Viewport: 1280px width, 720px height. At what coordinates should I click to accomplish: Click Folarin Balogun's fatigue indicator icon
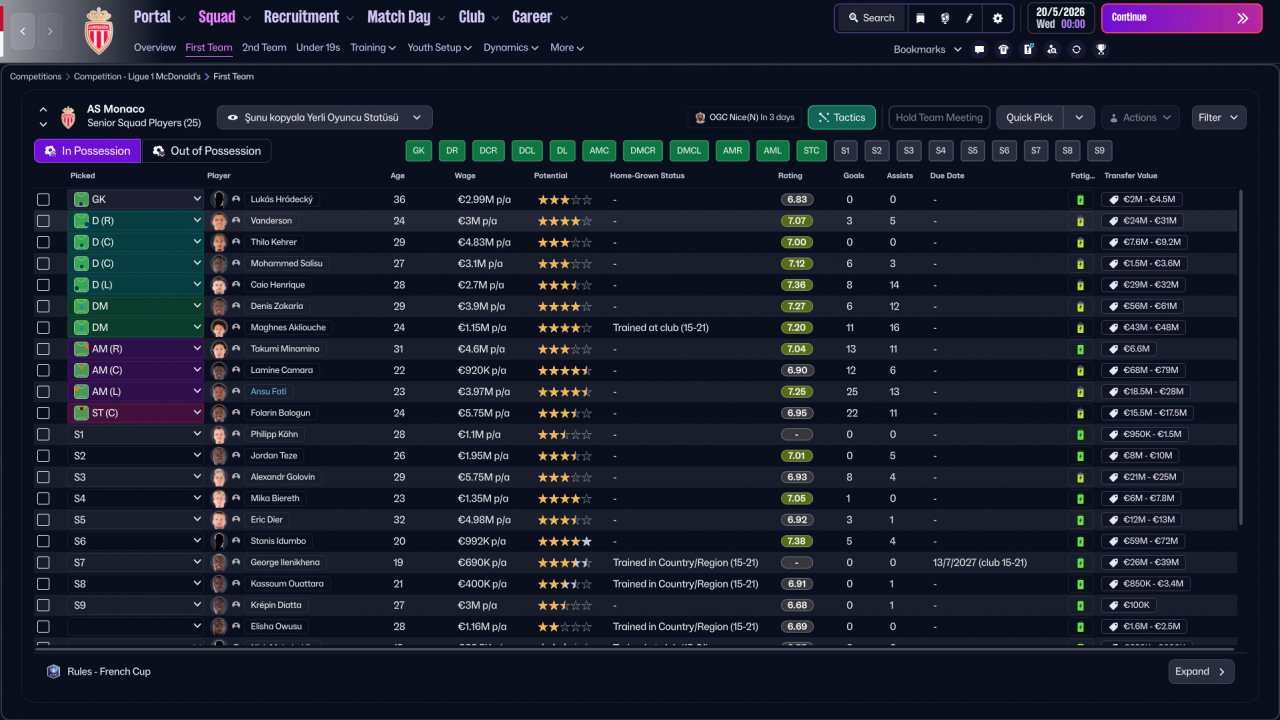pos(1080,413)
